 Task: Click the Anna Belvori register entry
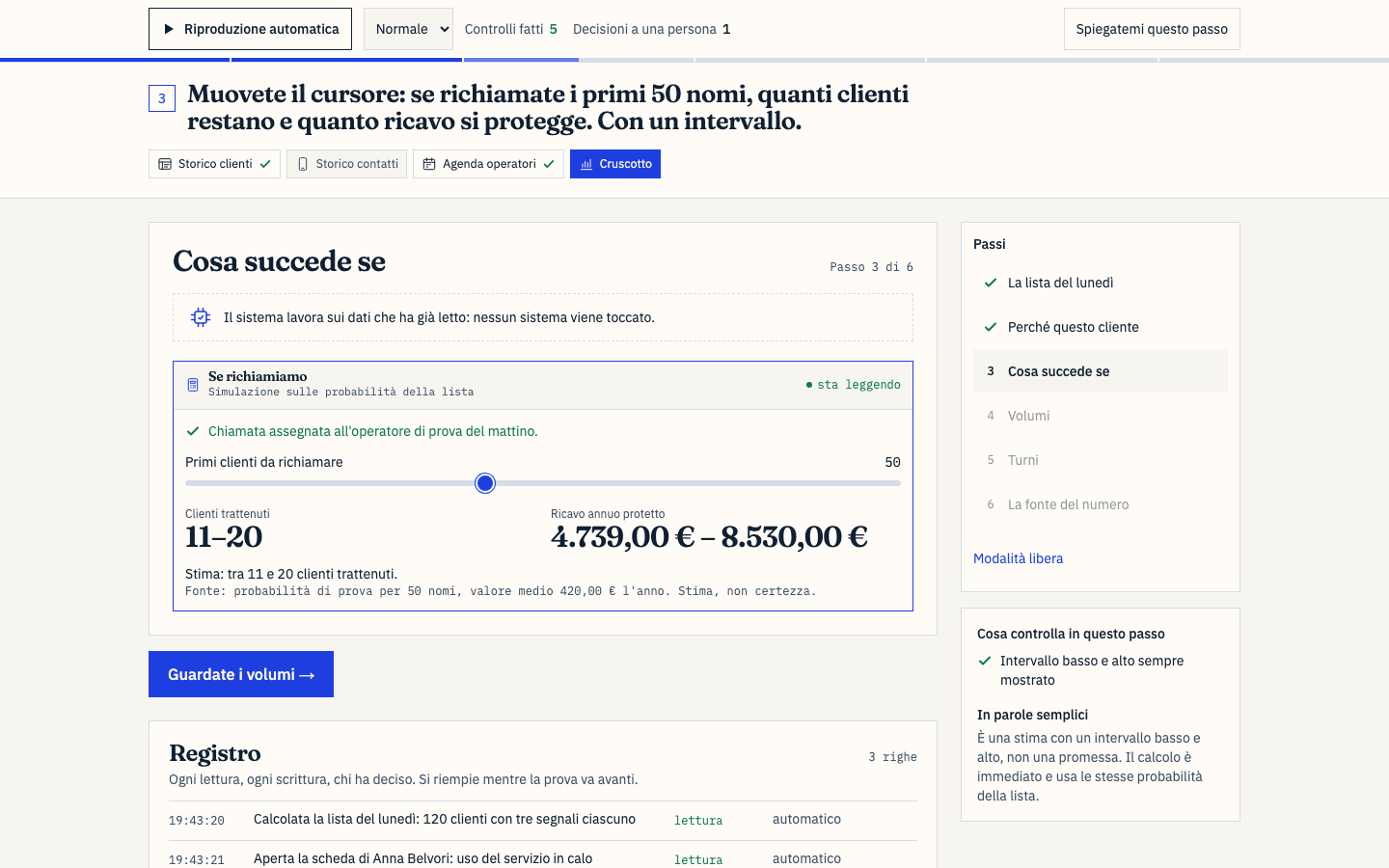click(422, 858)
